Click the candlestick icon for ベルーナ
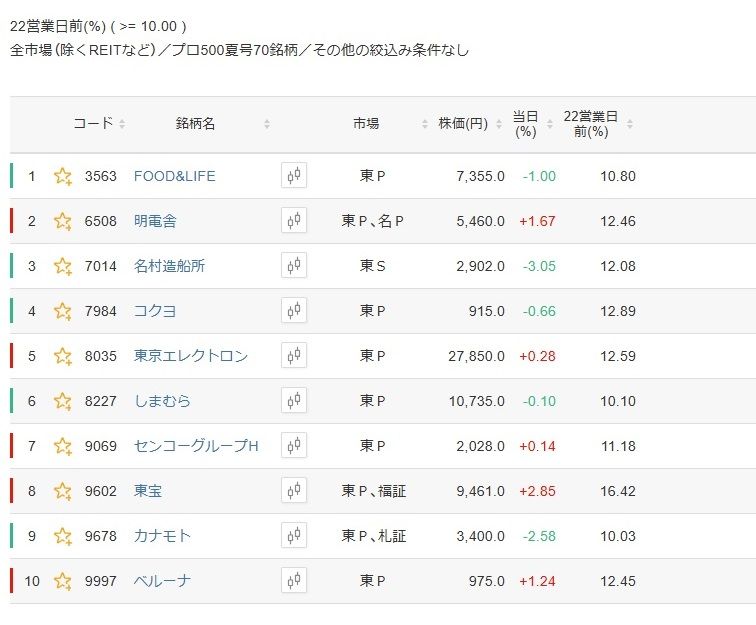The width and height of the screenshot is (756, 625). click(294, 580)
